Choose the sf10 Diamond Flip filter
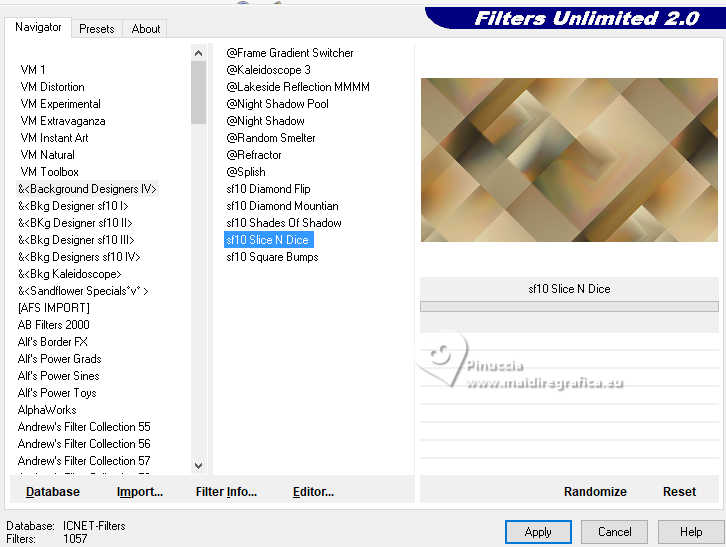Image resolution: width=726 pixels, height=547 pixels. click(x=268, y=189)
